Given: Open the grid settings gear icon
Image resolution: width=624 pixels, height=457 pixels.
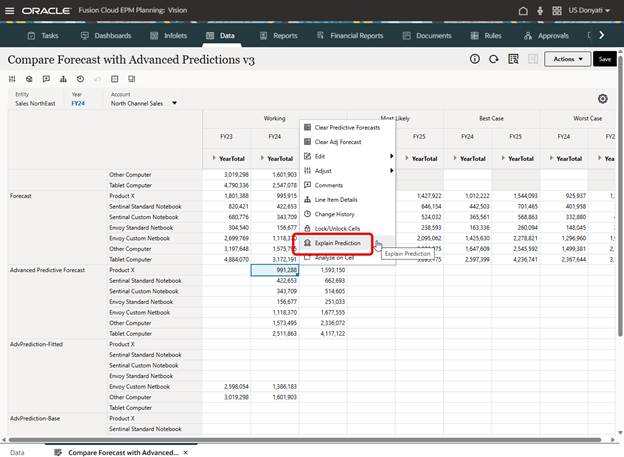Looking at the screenshot, I should tap(602, 99).
